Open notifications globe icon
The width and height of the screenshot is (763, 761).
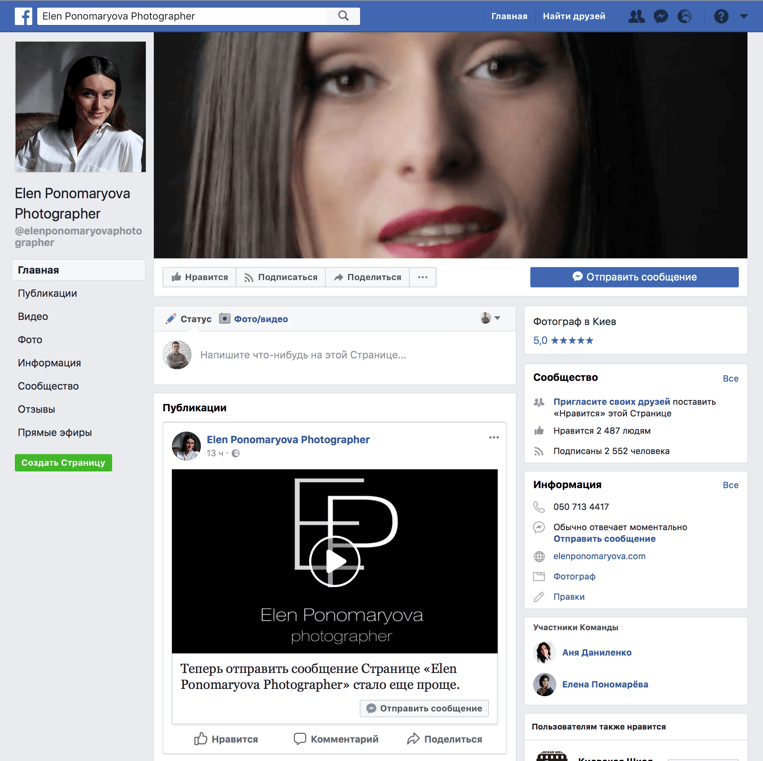[685, 16]
